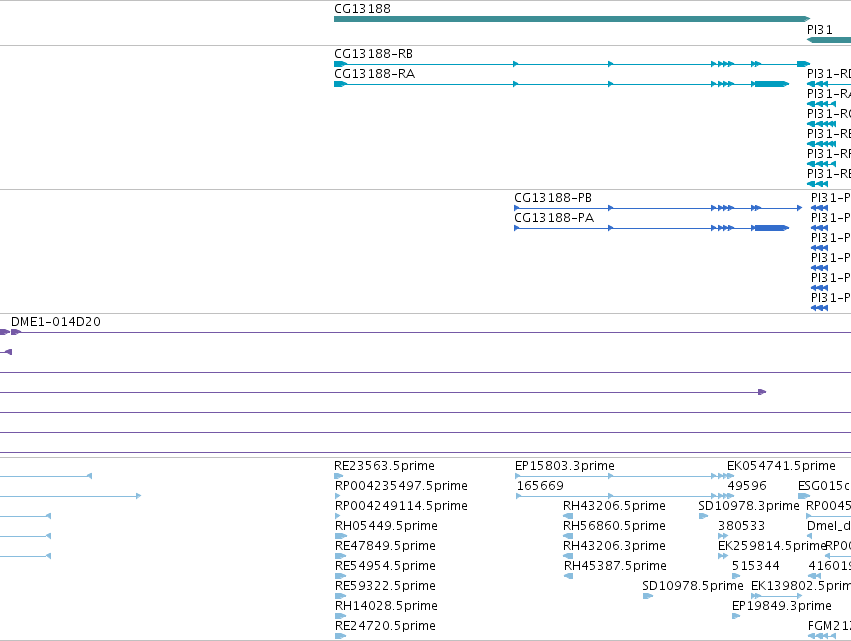Click the EP15803.3prime EST label

565,466
